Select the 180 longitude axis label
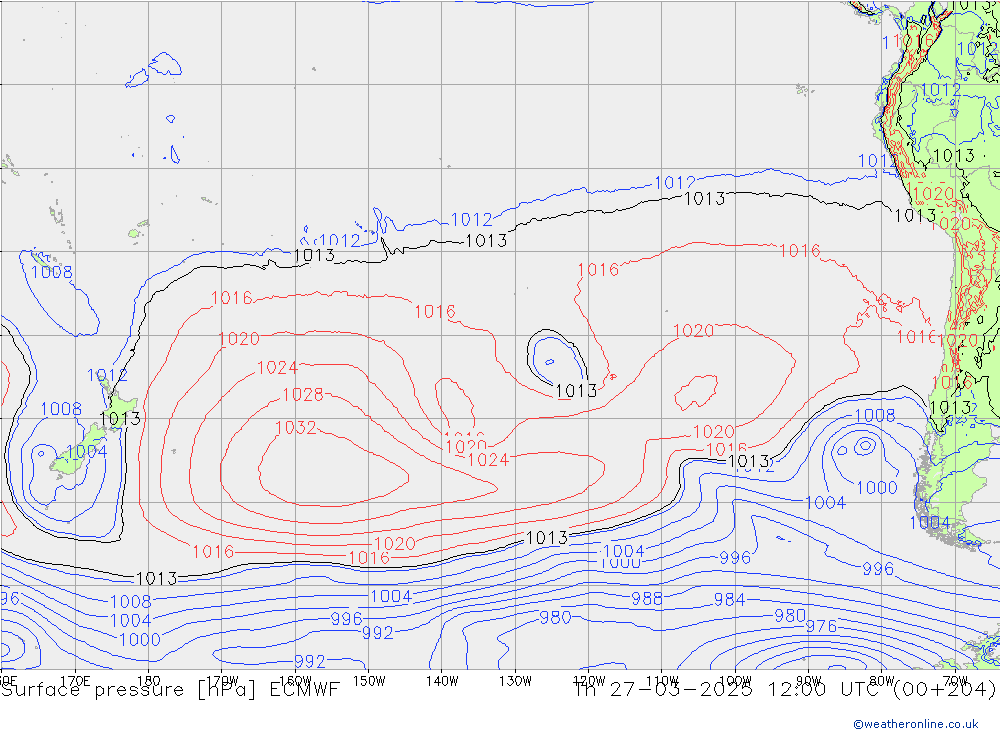The width and height of the screenshot is (1000, 733). [x=149, y=681]
